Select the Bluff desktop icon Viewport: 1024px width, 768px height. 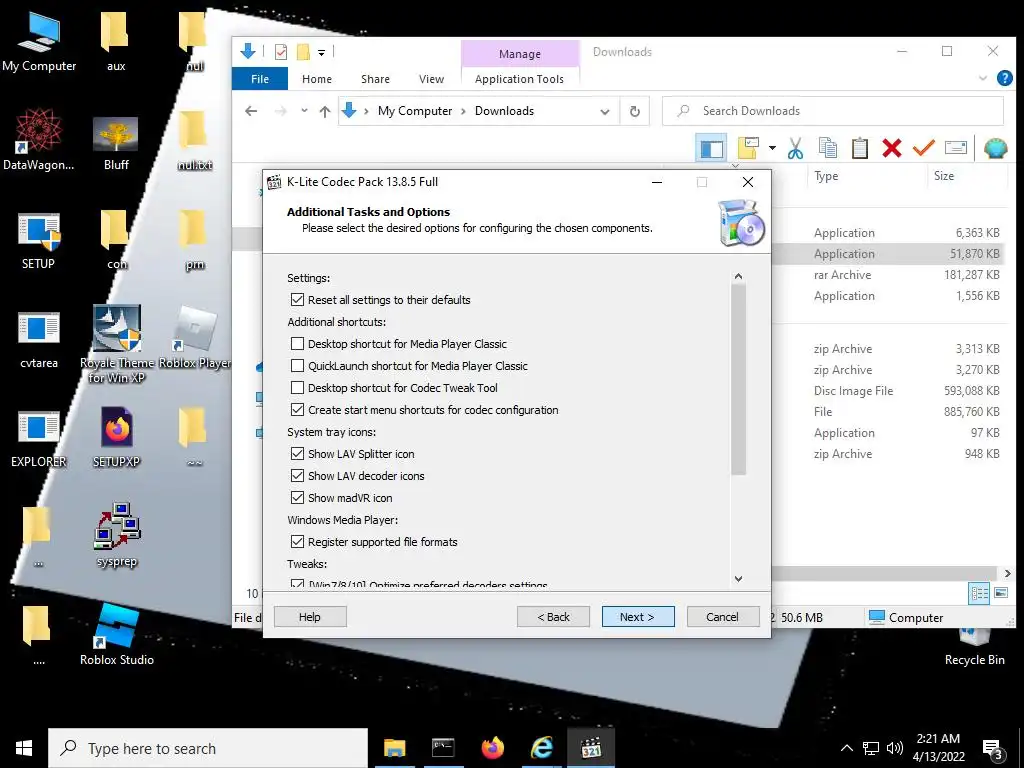(x=116, y=144)
